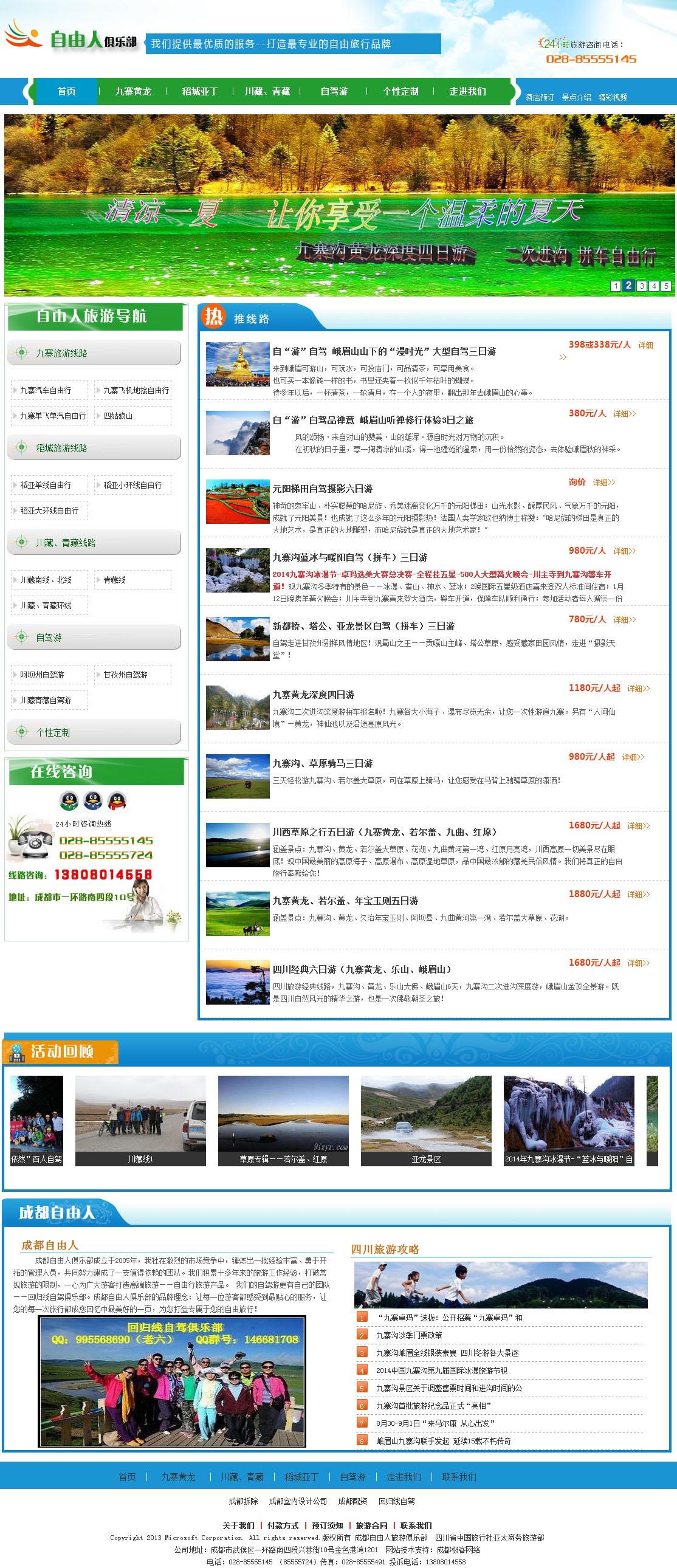Open the 亚龙景区 activity thumbnail
Screen dimensions: 677x1568
coord(425,1120)
